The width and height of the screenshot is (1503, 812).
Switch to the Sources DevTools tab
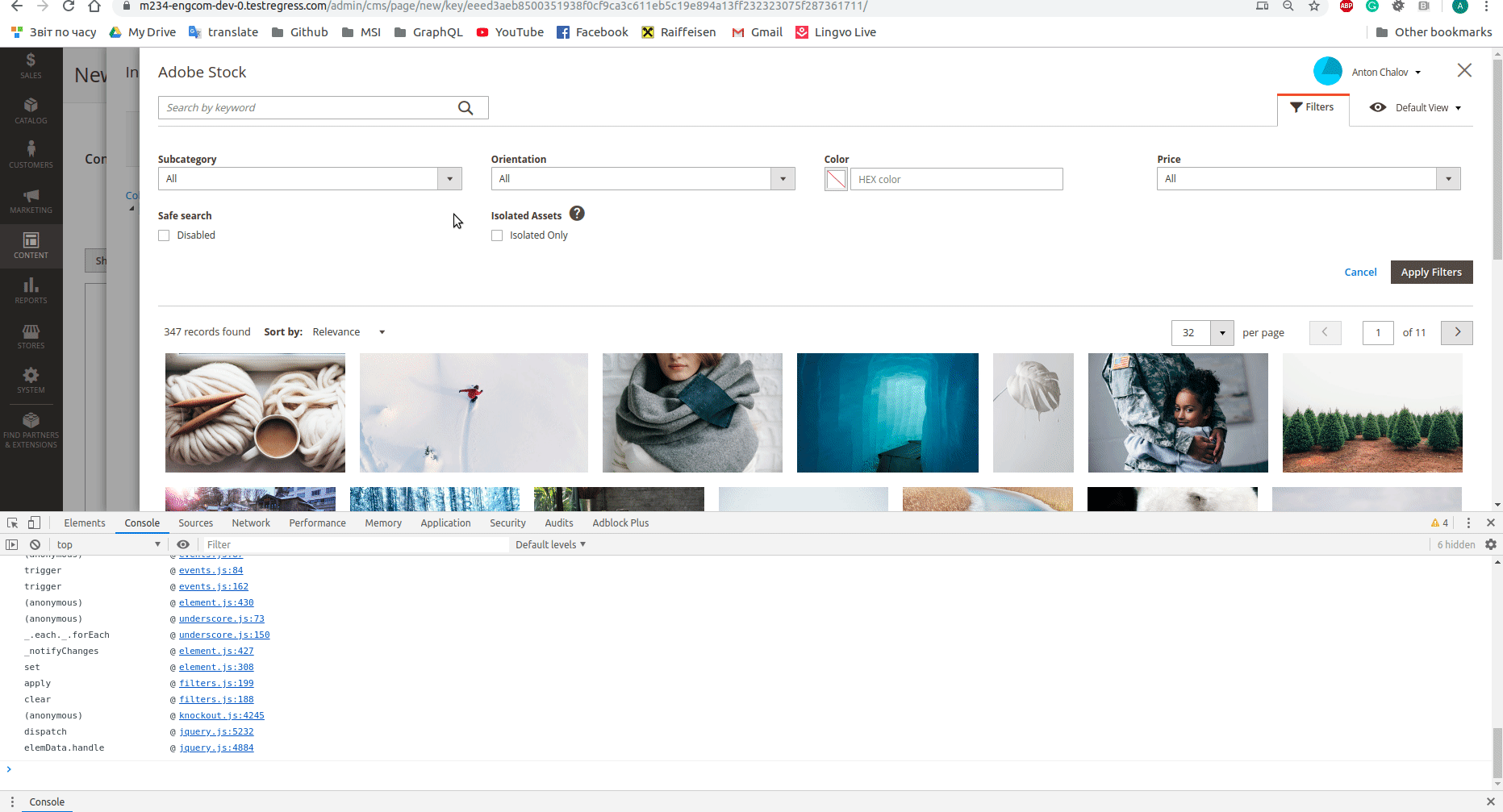pyautogui.click(x=196, y=523)
